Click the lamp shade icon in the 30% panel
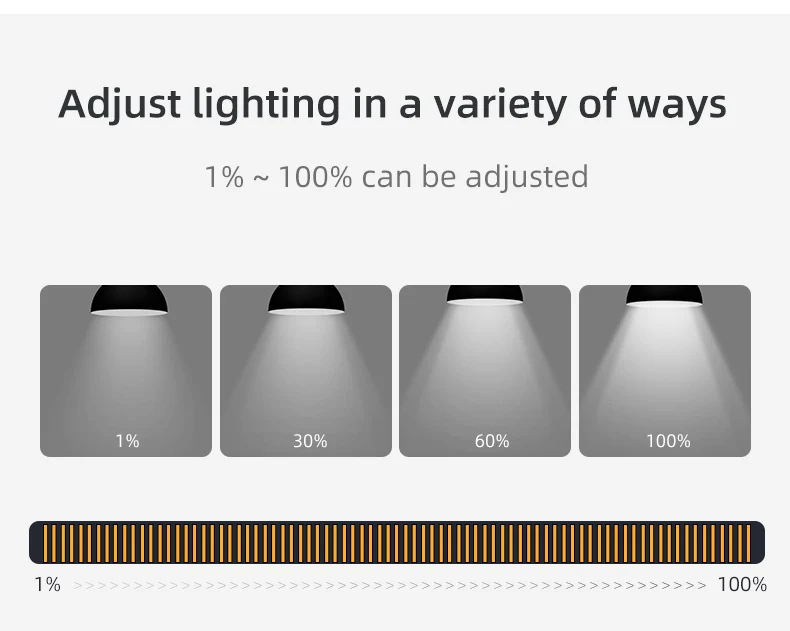 306,300
